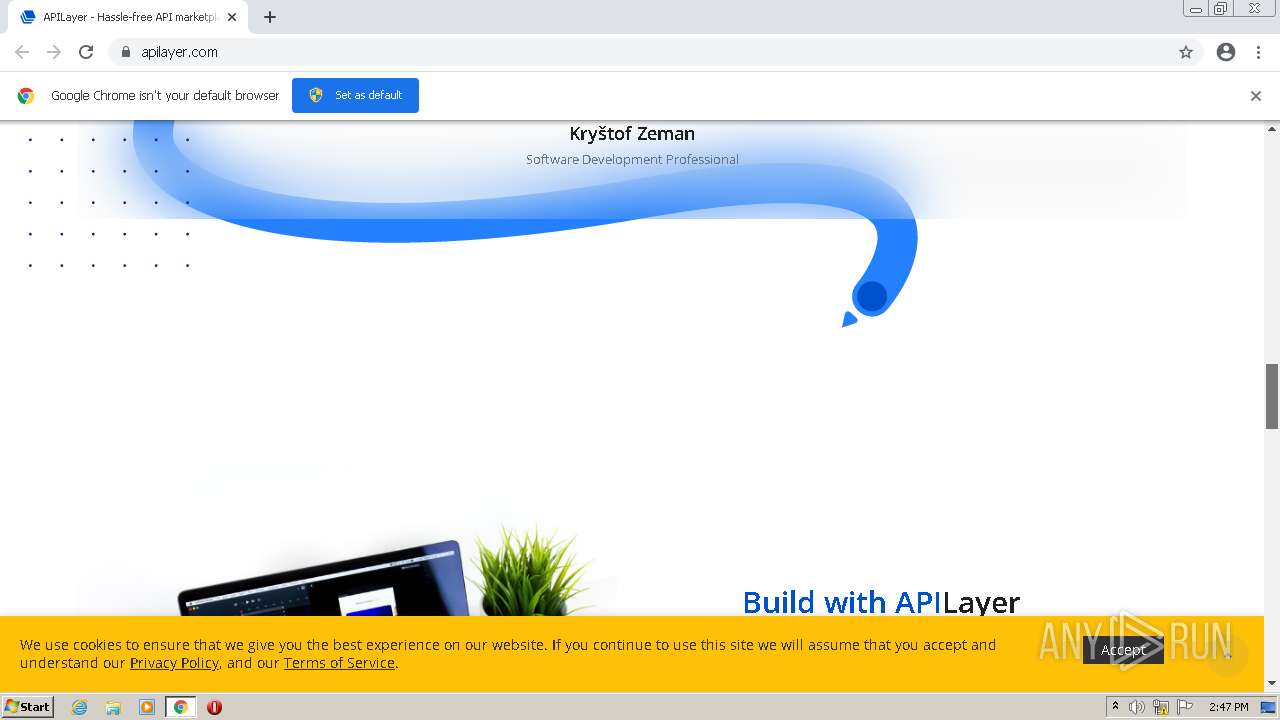Click the Software Development Professional subtitle
The image size is (1280, 720).
click(632, 159)
